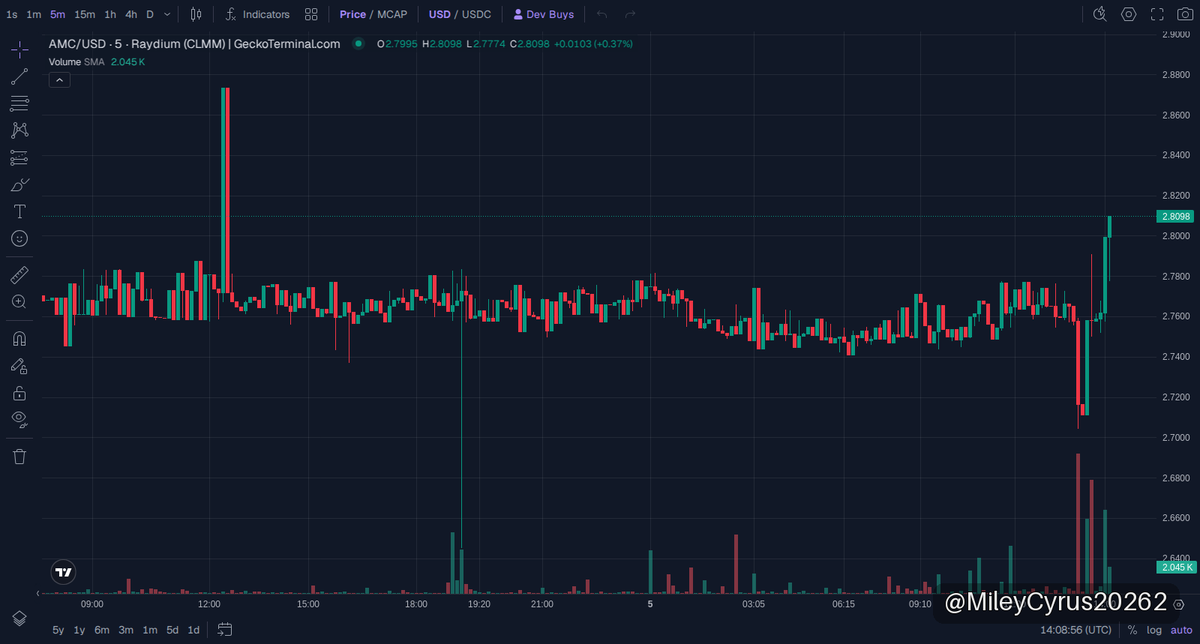Open the forecasting and measurement tools

(19, 157)
